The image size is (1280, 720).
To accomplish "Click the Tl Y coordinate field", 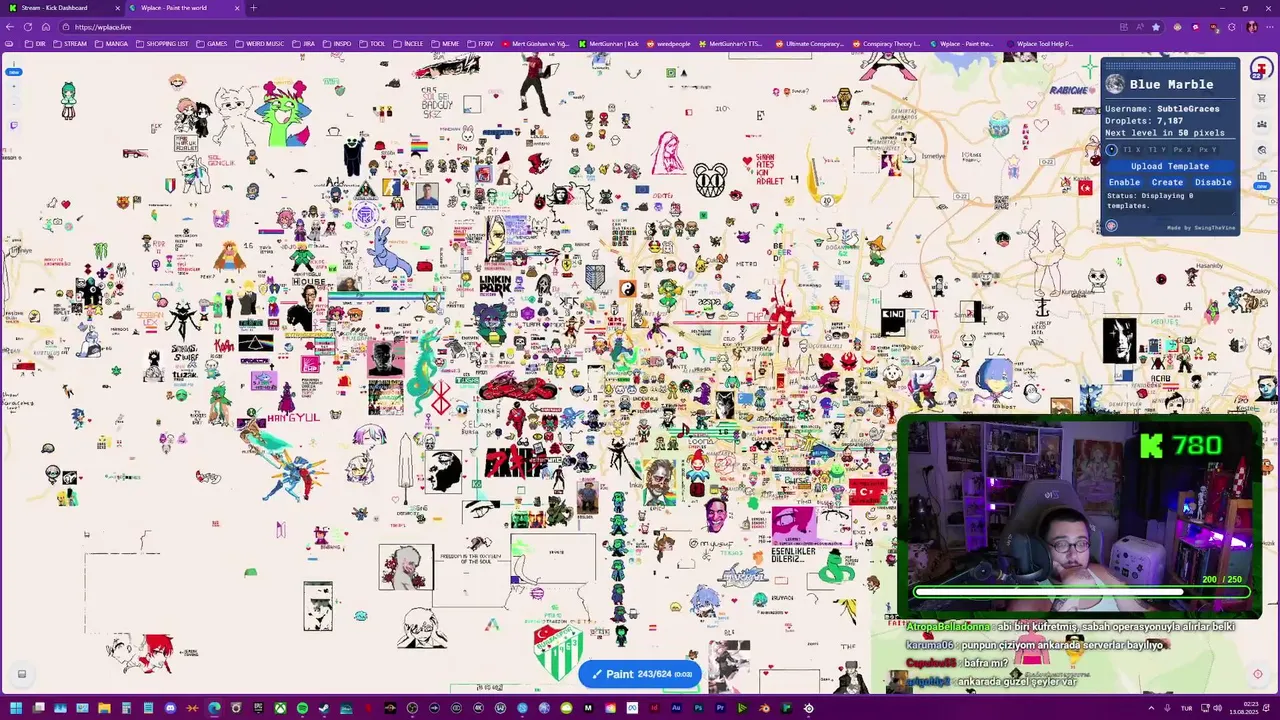I will 1157,150.
